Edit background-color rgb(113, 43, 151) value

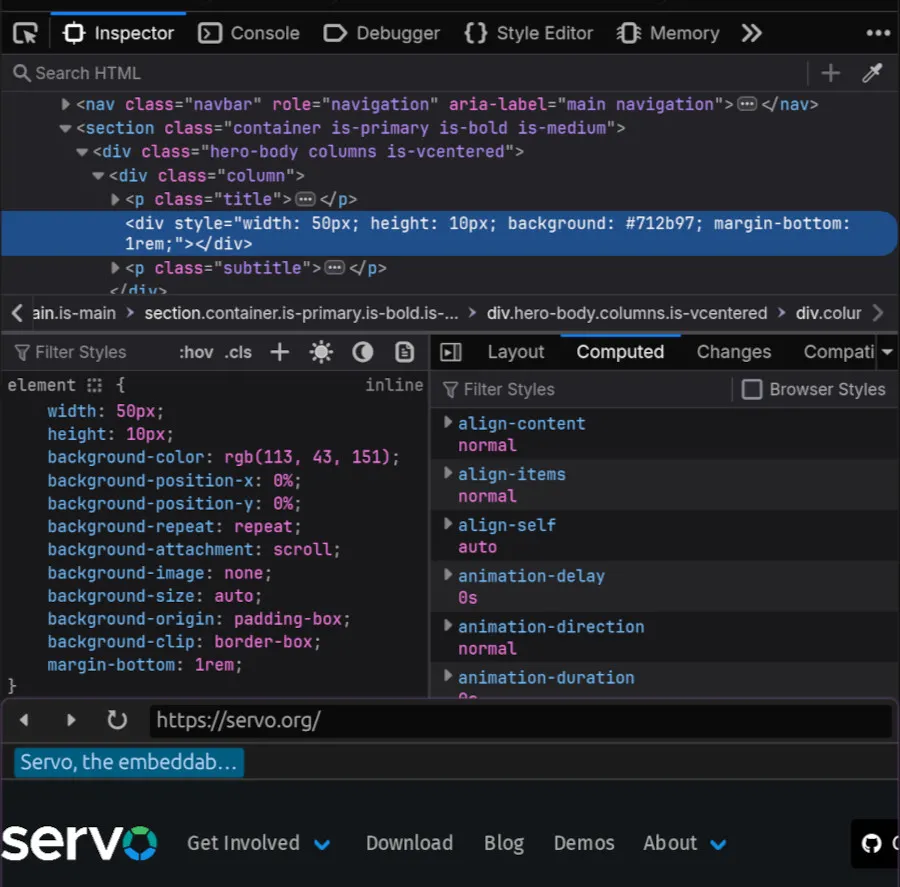coord(307,458)
